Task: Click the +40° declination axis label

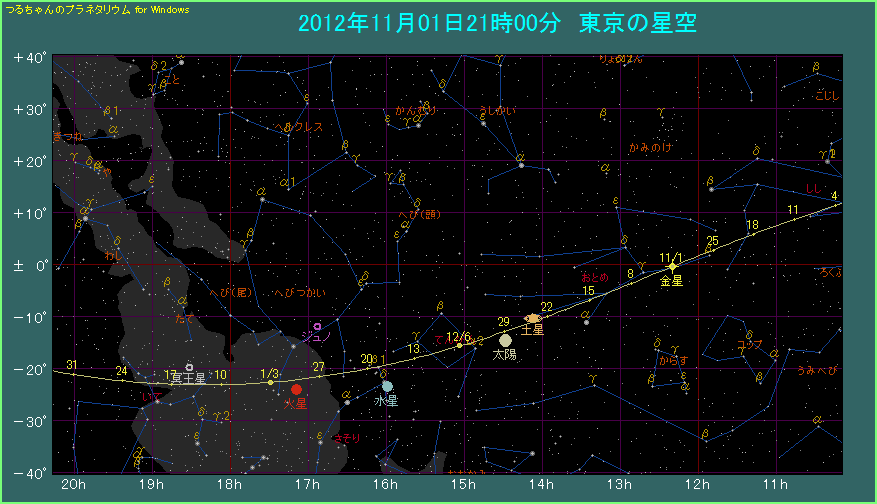Action: click(30, 58)
